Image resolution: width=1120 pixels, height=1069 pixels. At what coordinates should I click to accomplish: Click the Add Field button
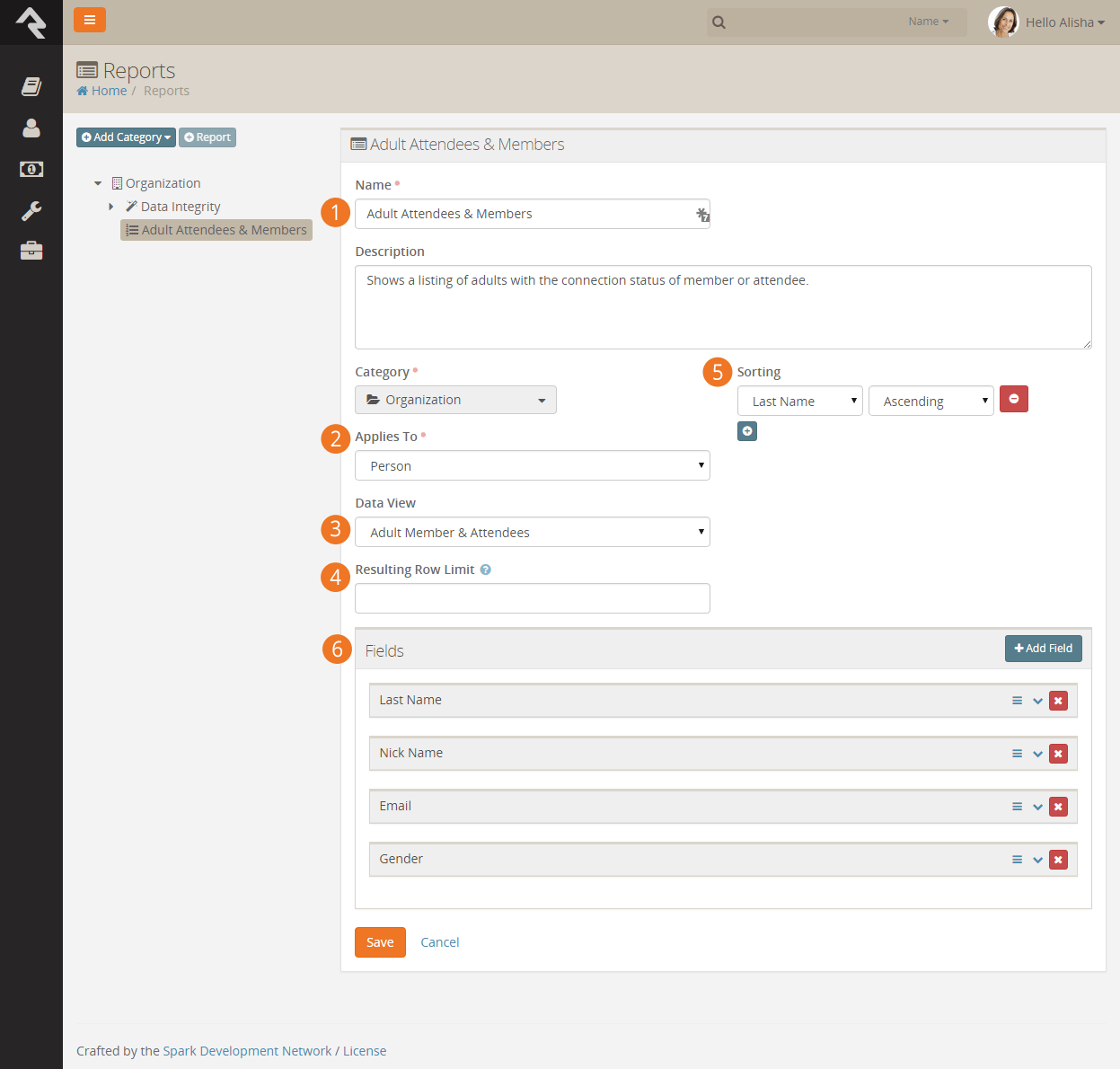click(1044, 649)
